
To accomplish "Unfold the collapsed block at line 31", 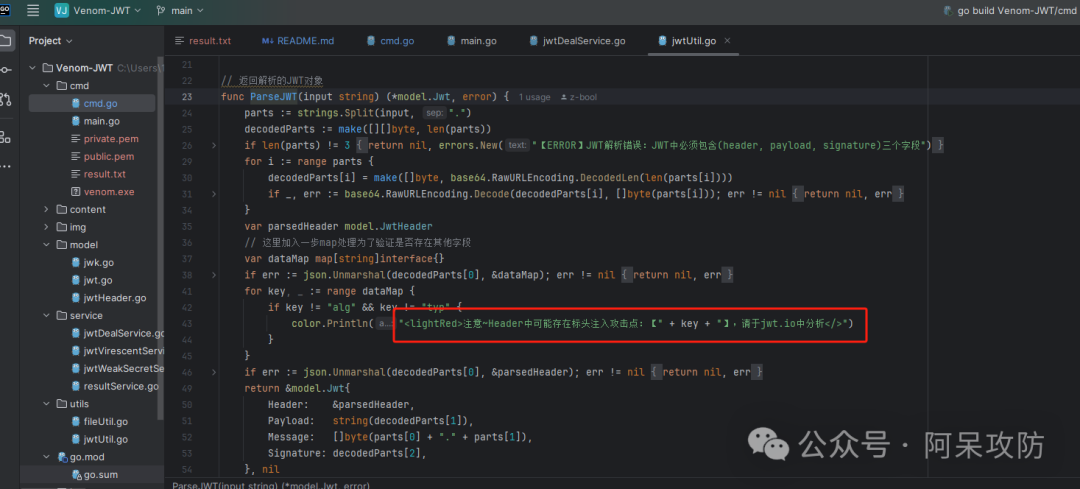I will tap(213, 195).
